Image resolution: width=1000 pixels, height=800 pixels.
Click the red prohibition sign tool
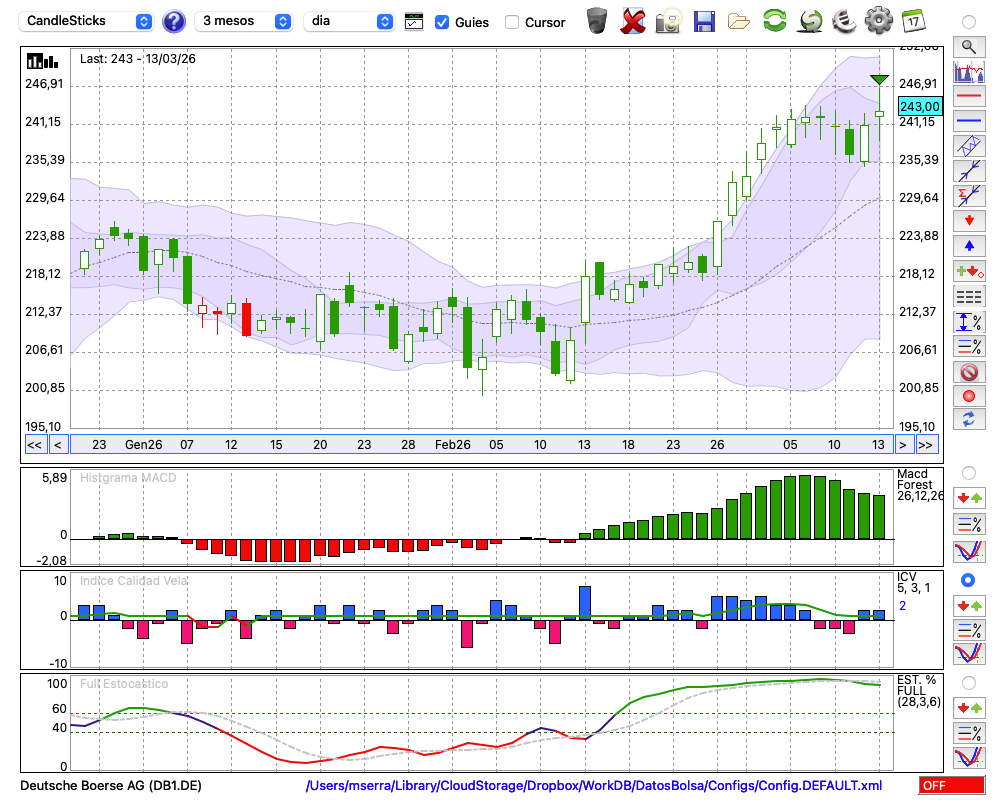(967, 372)
